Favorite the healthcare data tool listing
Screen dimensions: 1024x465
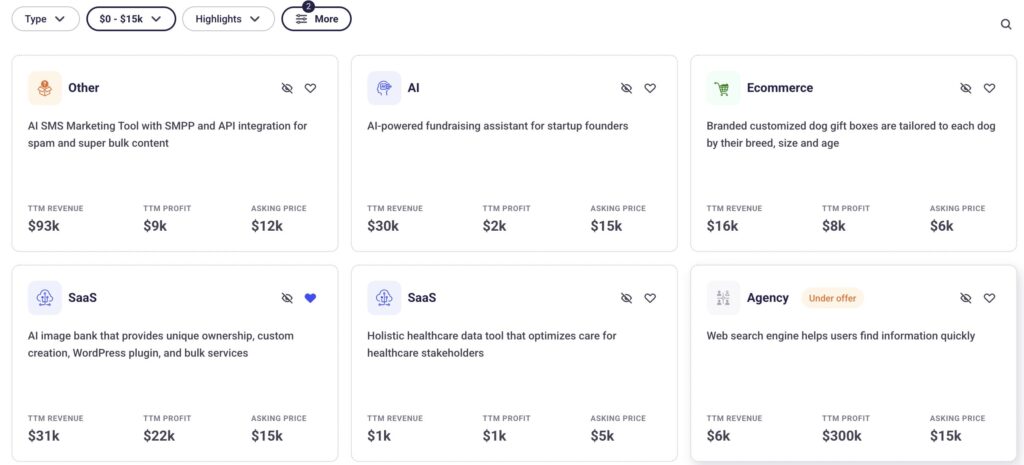[x=650, y=298]
